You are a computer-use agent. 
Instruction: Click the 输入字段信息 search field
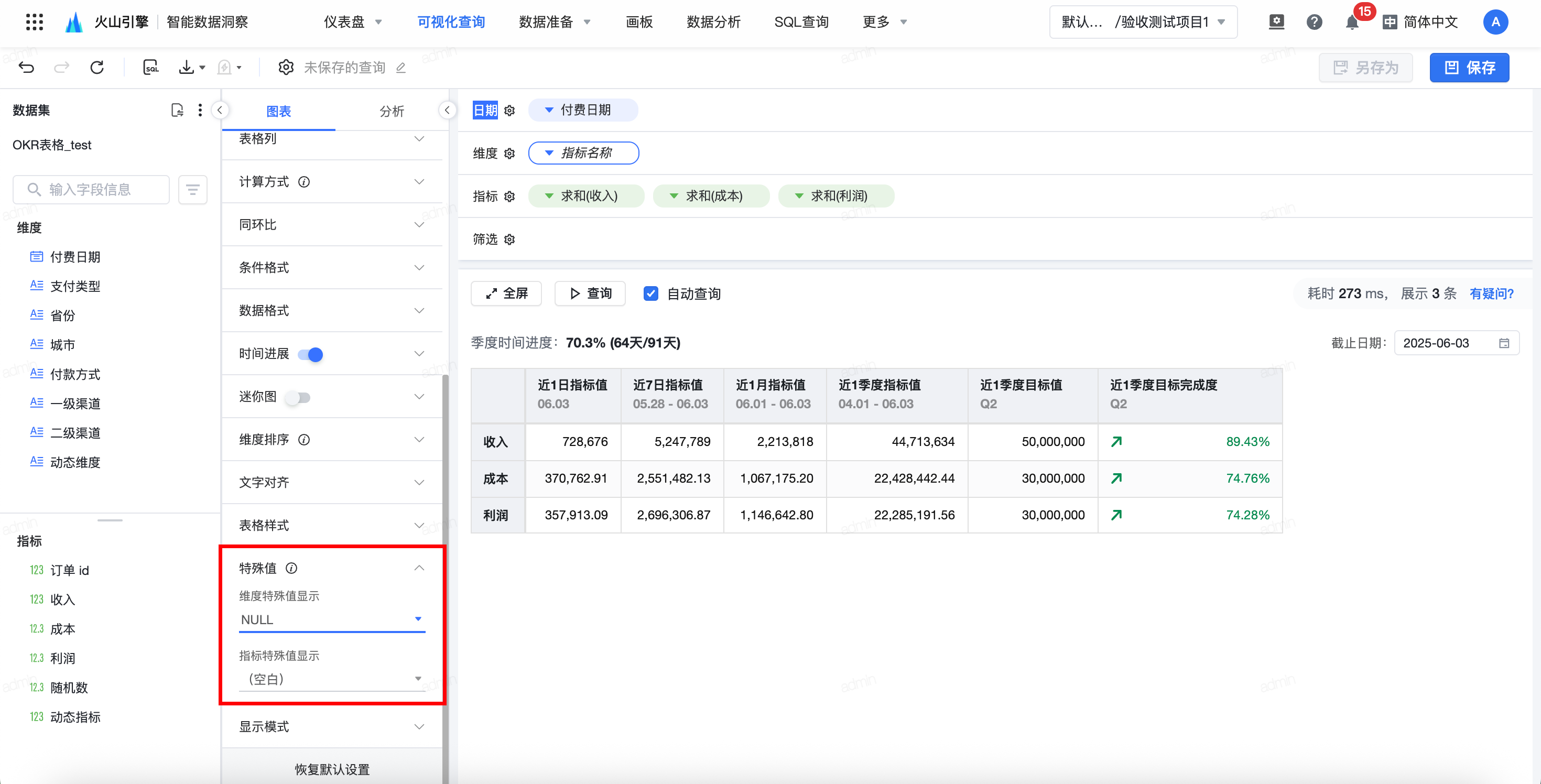coord(91,190)
